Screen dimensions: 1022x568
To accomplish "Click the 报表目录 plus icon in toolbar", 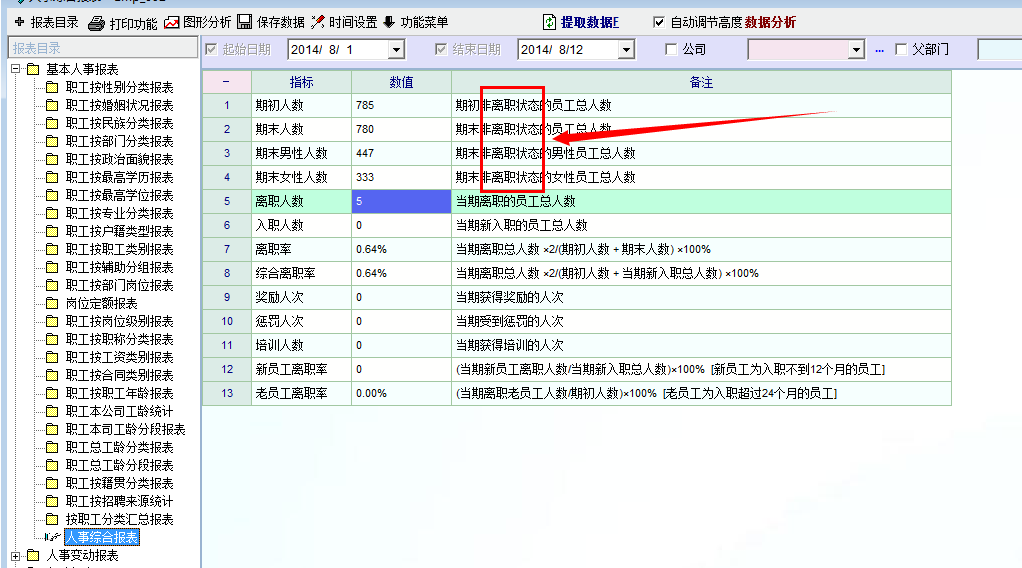I will 19,22.
